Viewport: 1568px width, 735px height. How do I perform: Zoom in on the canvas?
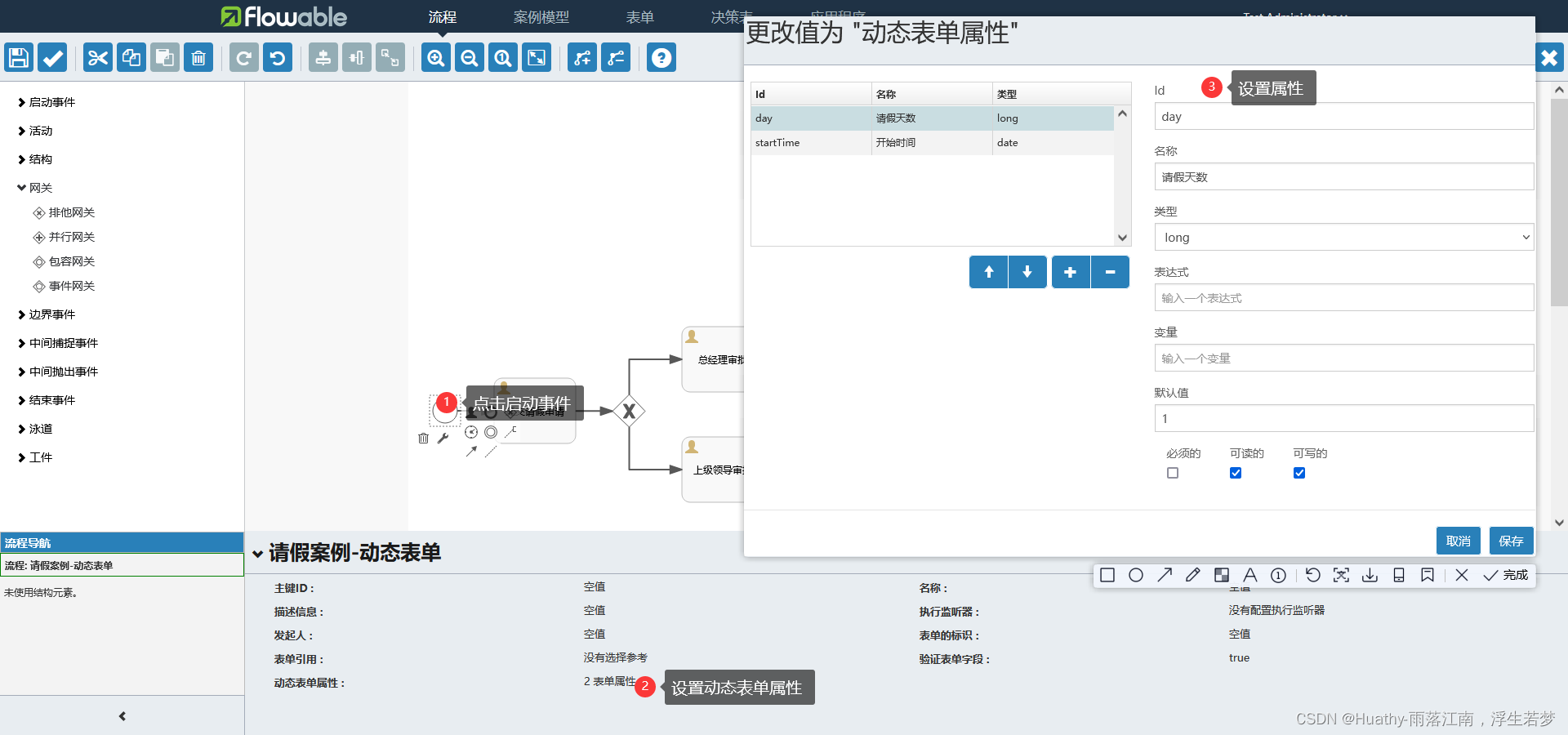[436, 58]
